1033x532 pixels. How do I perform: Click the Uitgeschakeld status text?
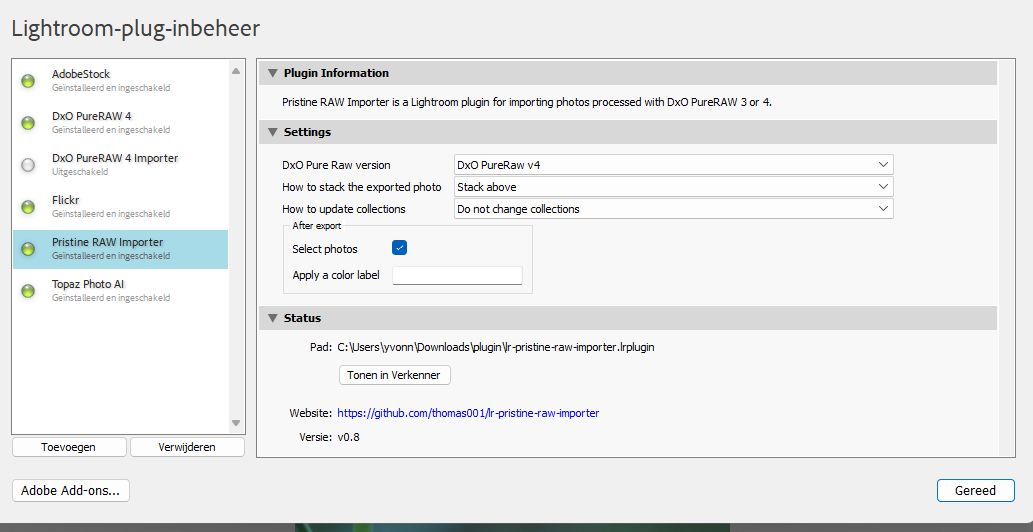(x=80, y=172)
